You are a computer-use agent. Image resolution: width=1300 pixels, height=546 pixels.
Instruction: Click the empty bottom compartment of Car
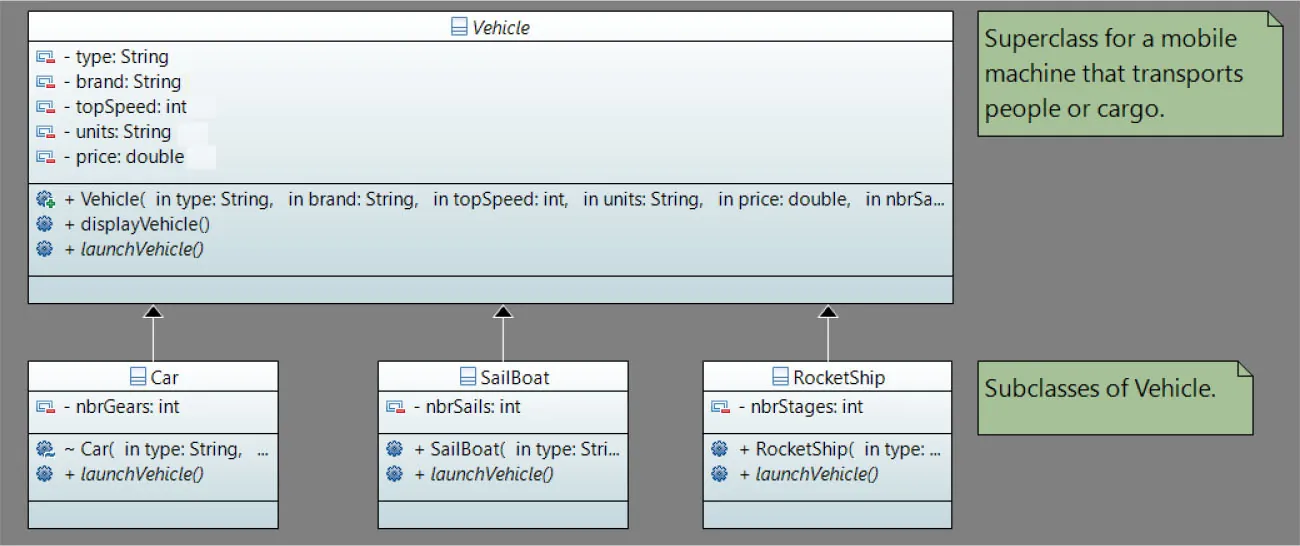153,514
